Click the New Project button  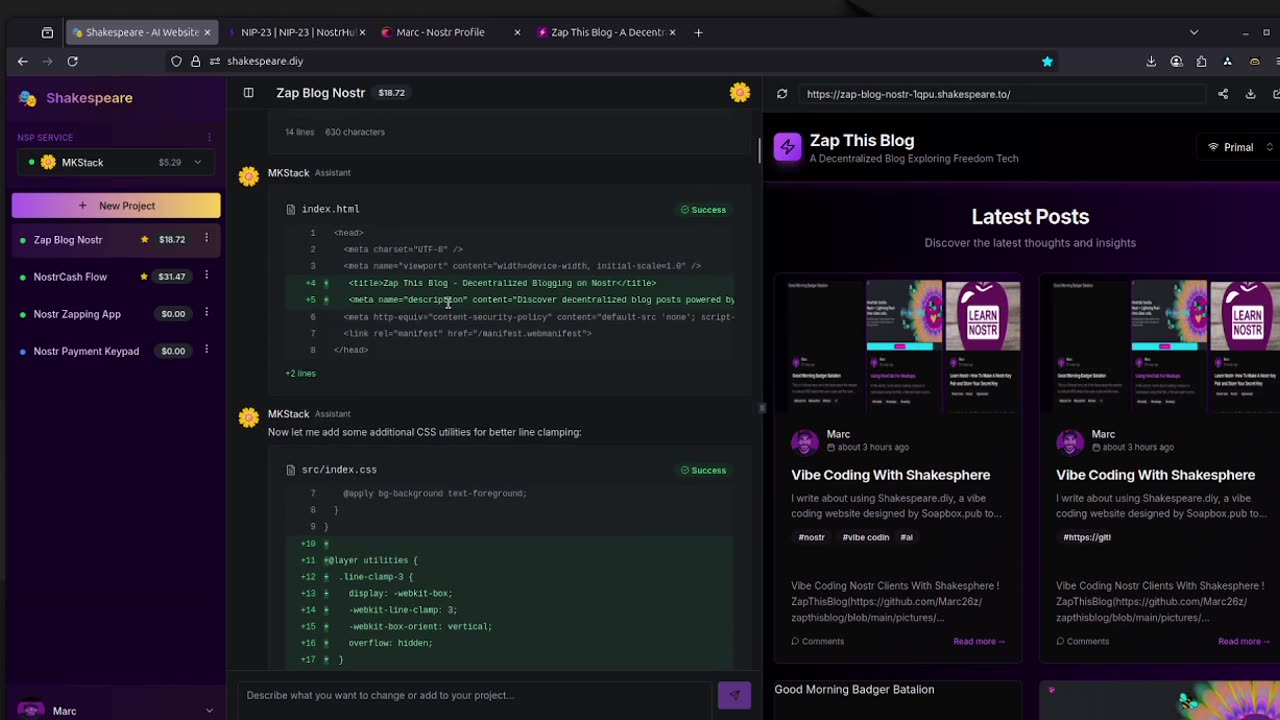[116, 206]
